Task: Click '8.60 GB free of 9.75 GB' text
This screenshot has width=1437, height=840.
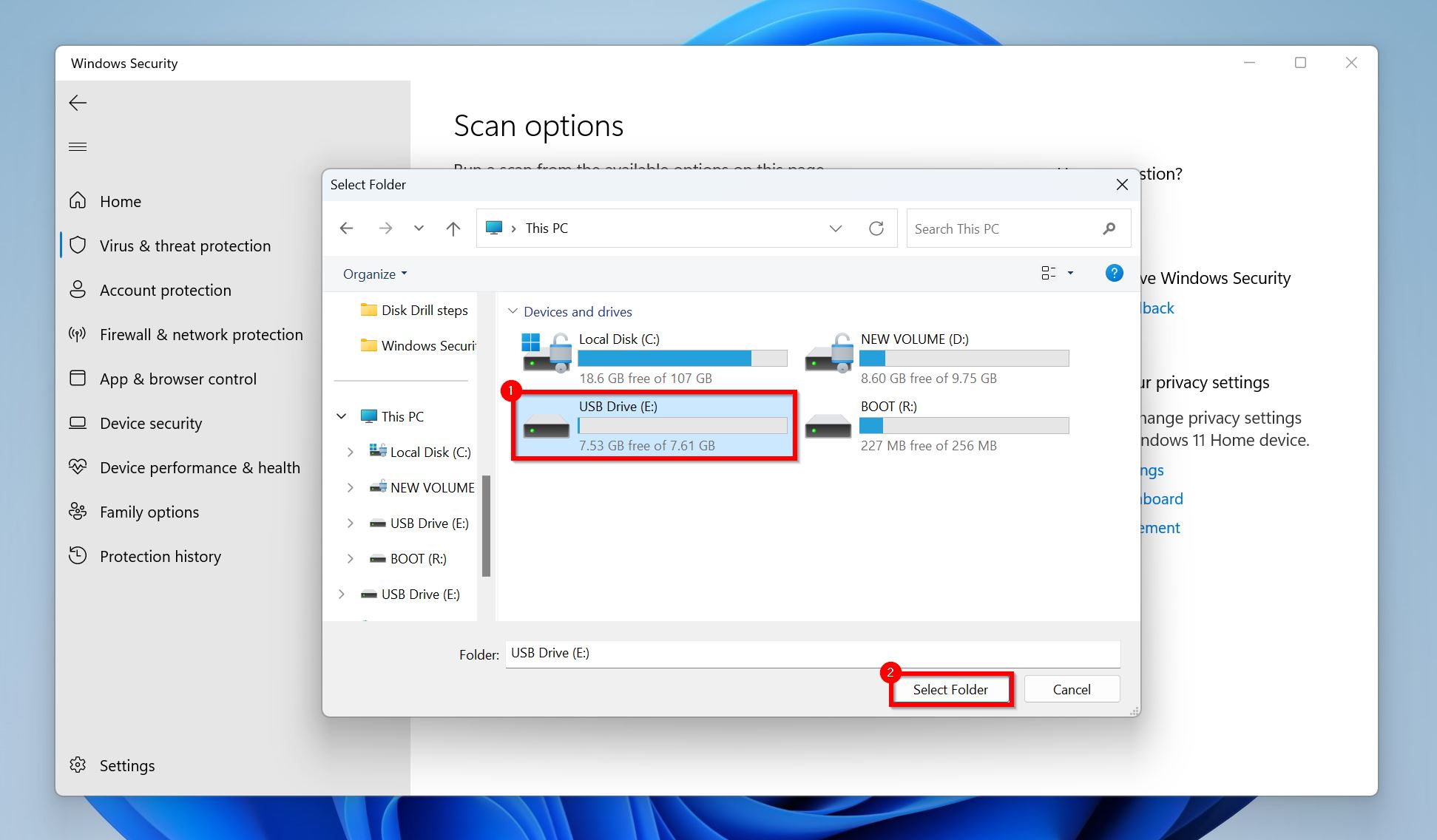Action: 929,378
